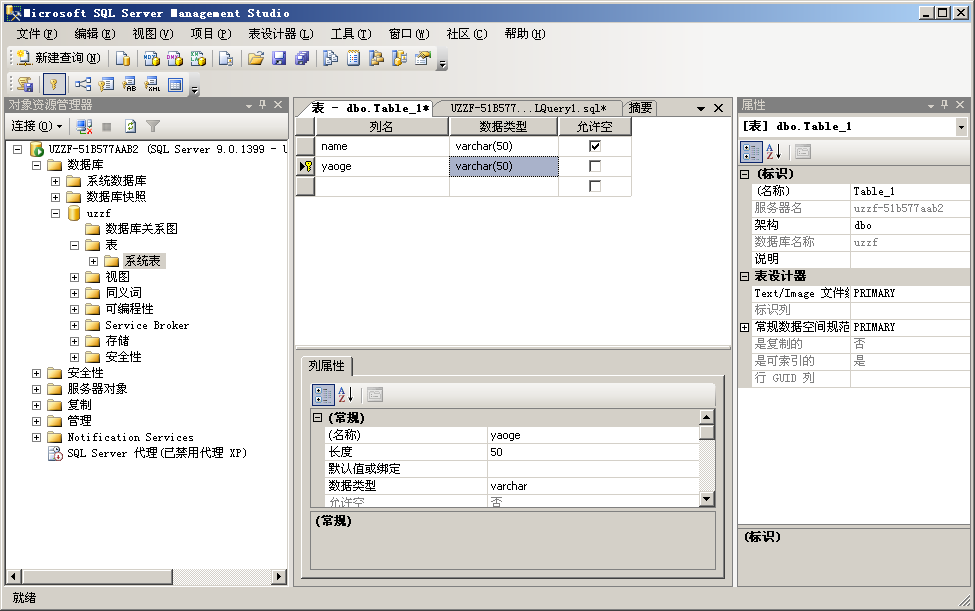The image size is (975, 611).
Task: Refresh the Object Explorer tree
Action: coord(130,126)
